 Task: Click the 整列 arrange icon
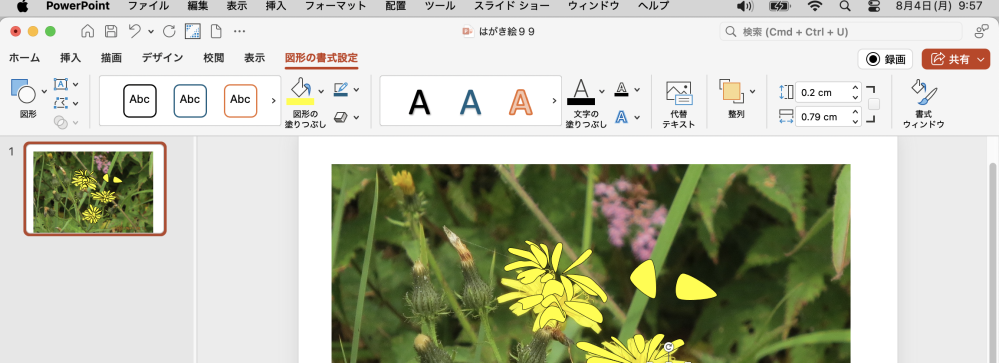click(731, 91)
